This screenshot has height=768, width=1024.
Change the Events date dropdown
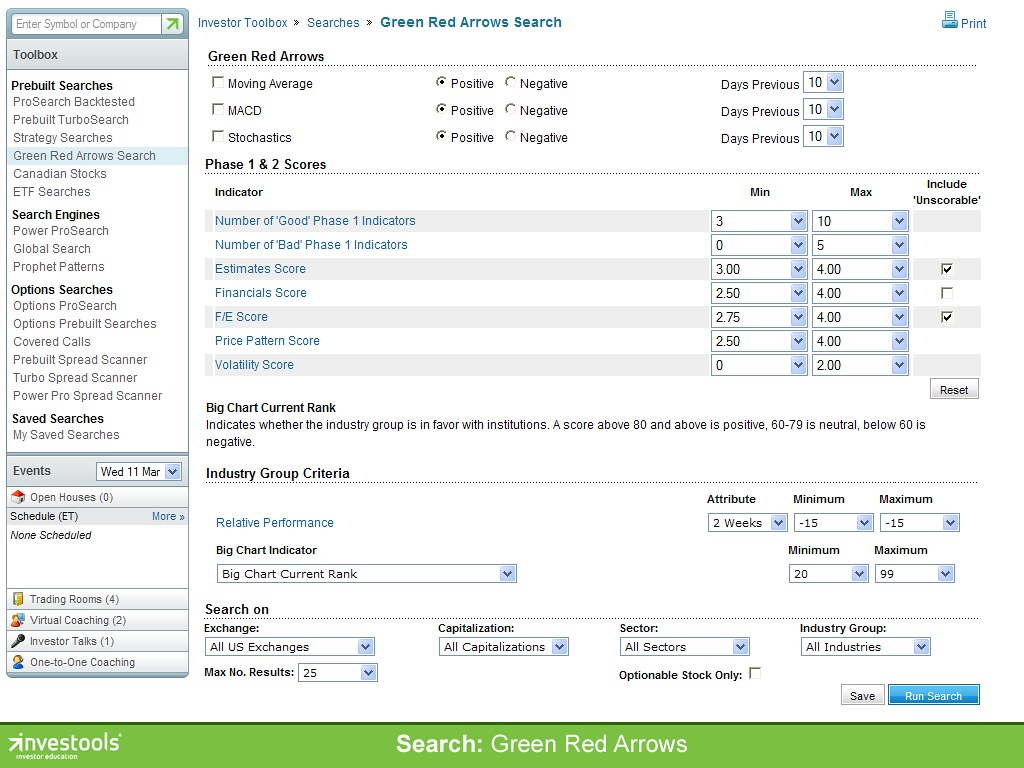point(138,470)
